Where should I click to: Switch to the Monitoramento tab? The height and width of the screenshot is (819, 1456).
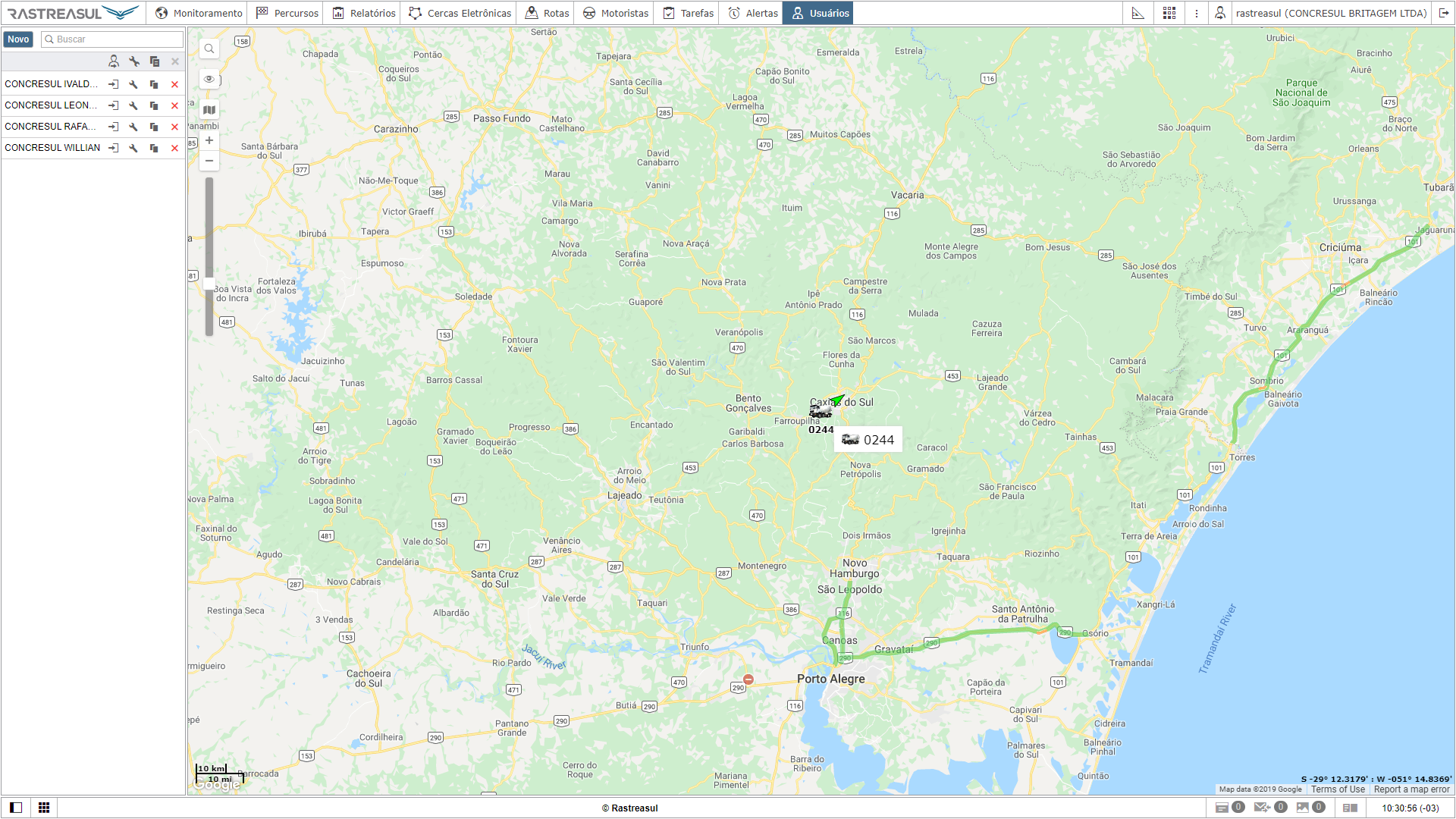[199, 13]
